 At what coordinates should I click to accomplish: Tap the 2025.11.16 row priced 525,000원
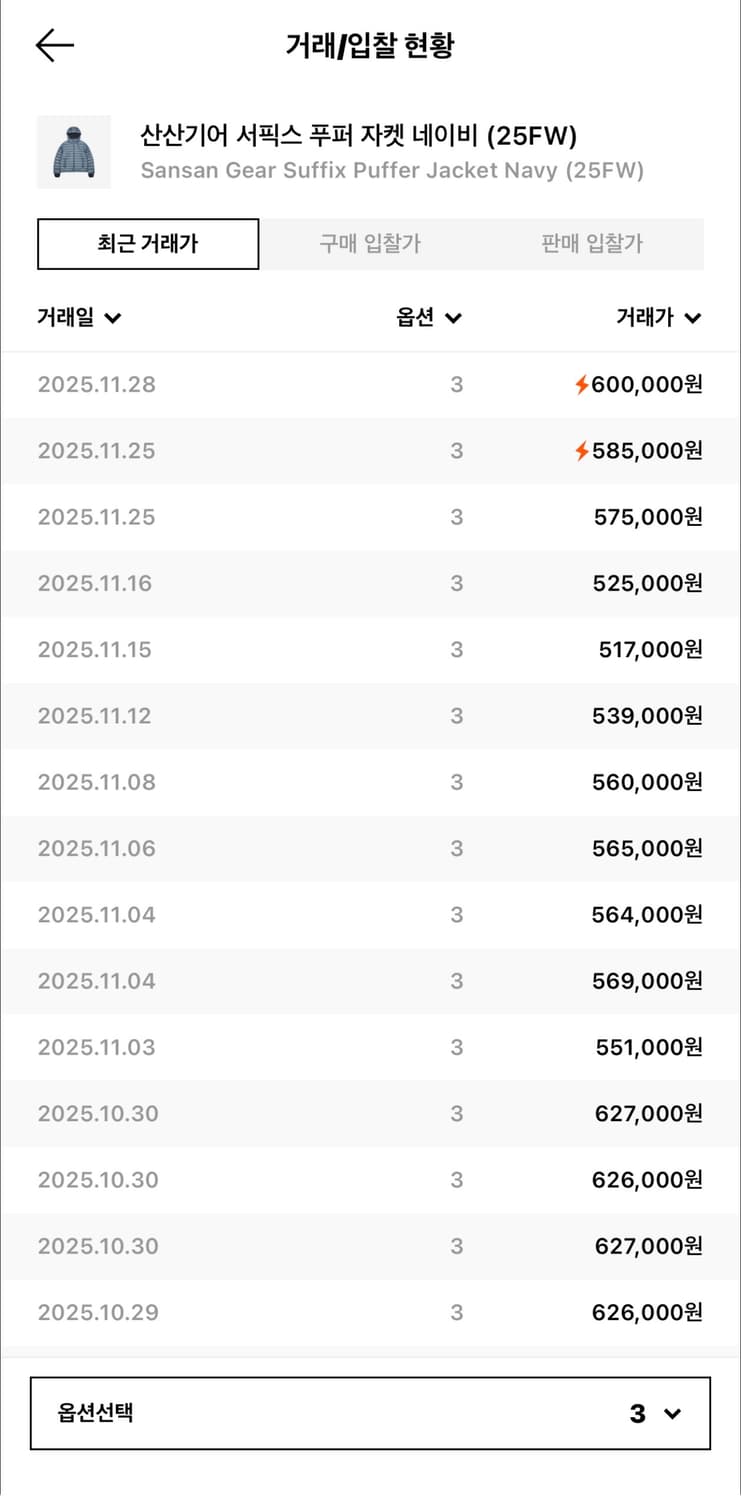370,583
